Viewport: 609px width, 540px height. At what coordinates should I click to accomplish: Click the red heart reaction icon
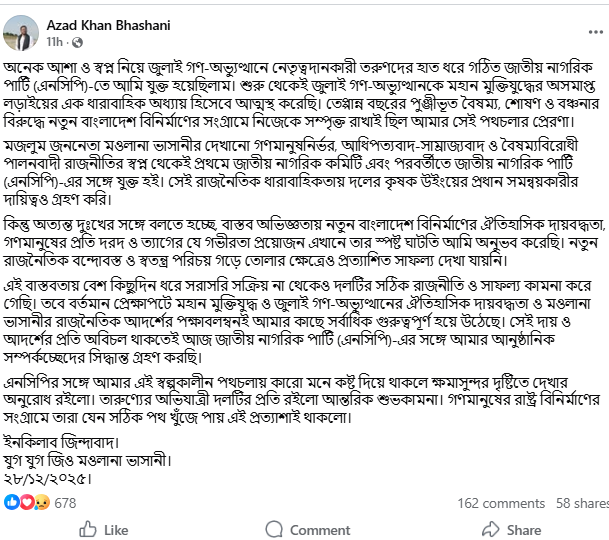click(24, 503)
